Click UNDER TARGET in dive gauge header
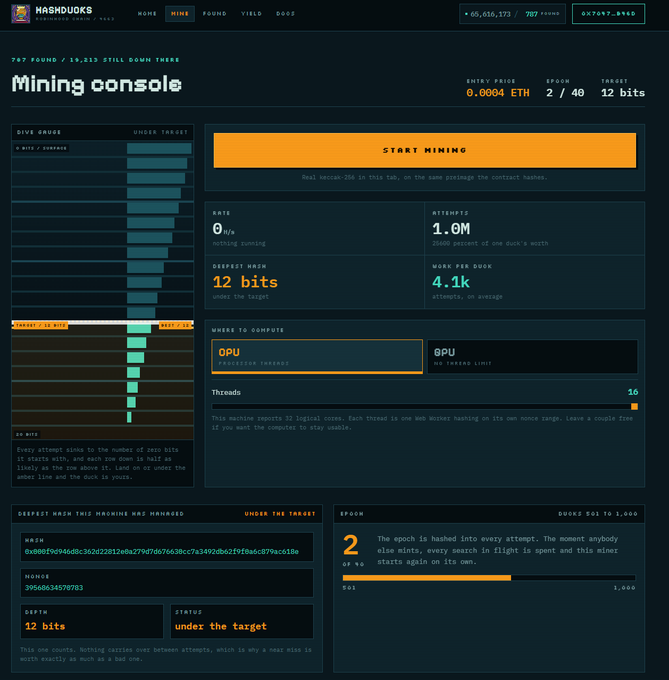The image size is (669, 680). [x=160, y=132]
